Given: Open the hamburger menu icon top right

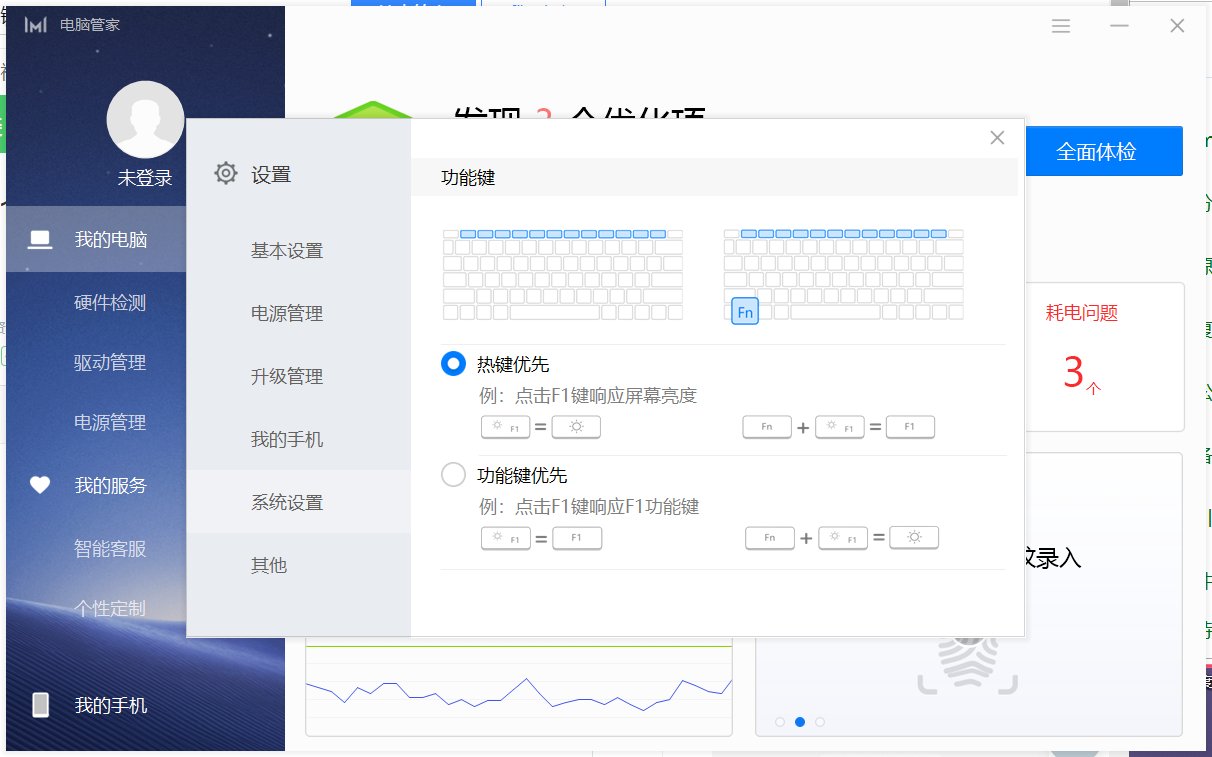Looking at the screenshot, I should pyautogui.click(x=1061, y=26).
